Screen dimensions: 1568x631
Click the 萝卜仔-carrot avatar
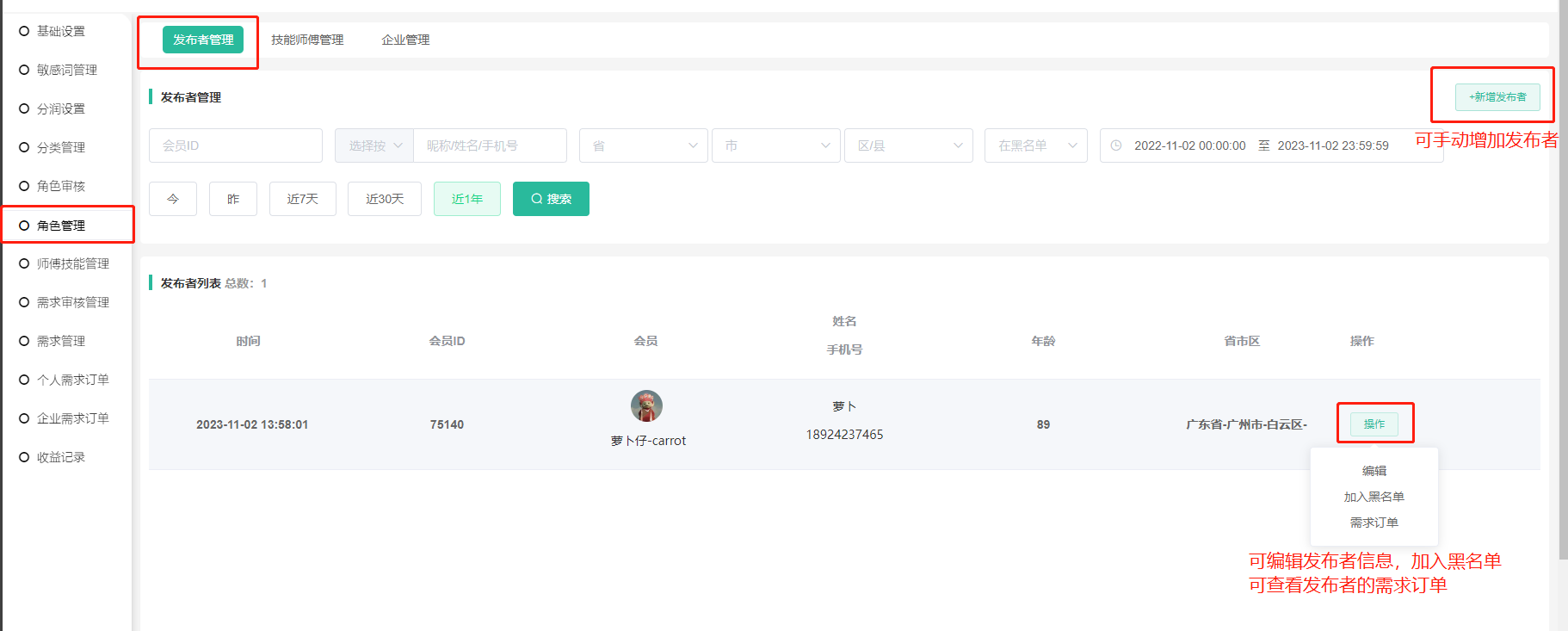click(x=646, y=406)
